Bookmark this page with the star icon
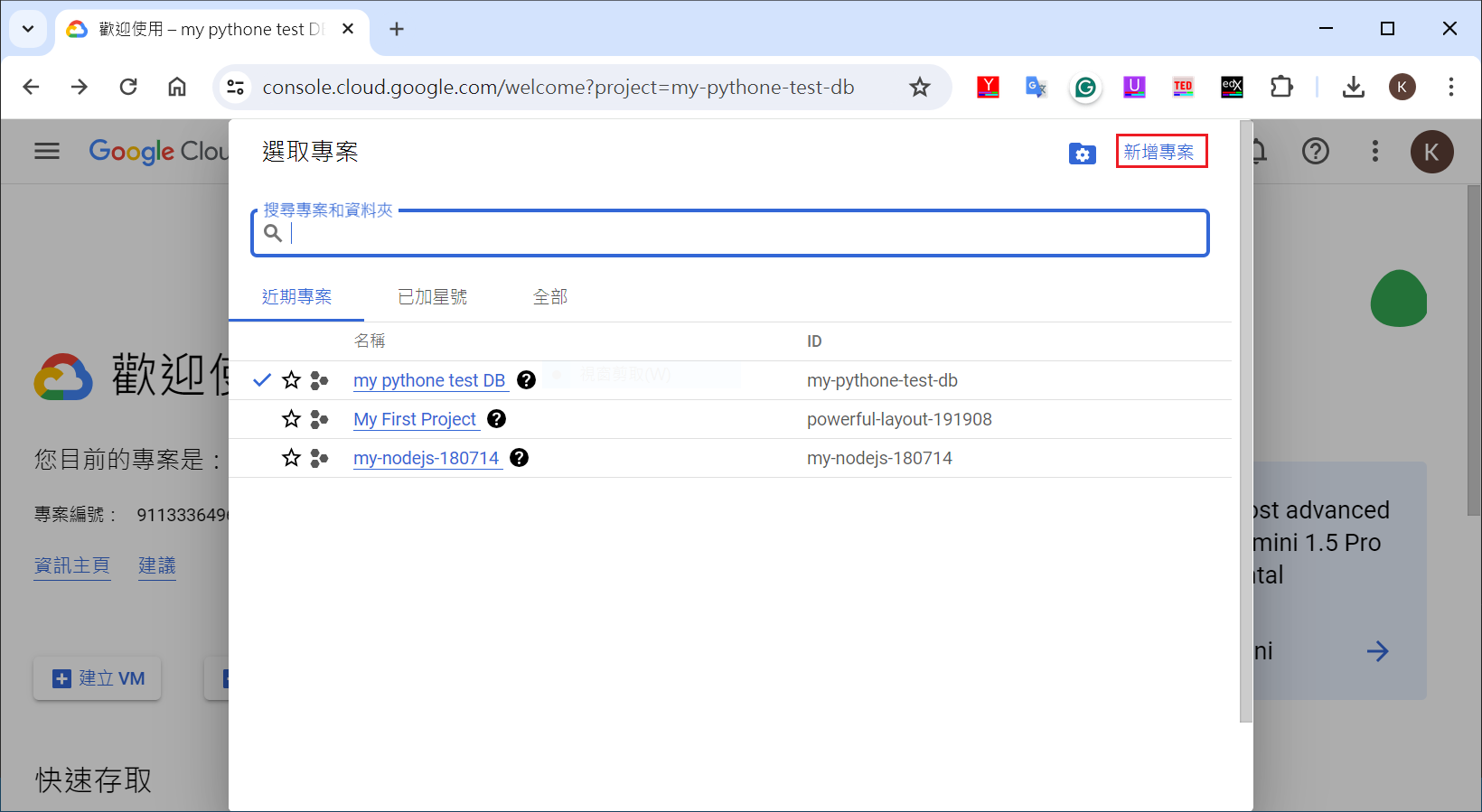This screenshot has width=1482, height=812. click(919, 88)
